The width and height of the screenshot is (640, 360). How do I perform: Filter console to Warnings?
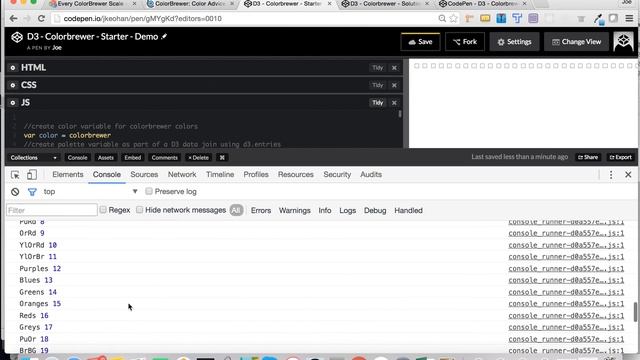click(x=295, y=210)
